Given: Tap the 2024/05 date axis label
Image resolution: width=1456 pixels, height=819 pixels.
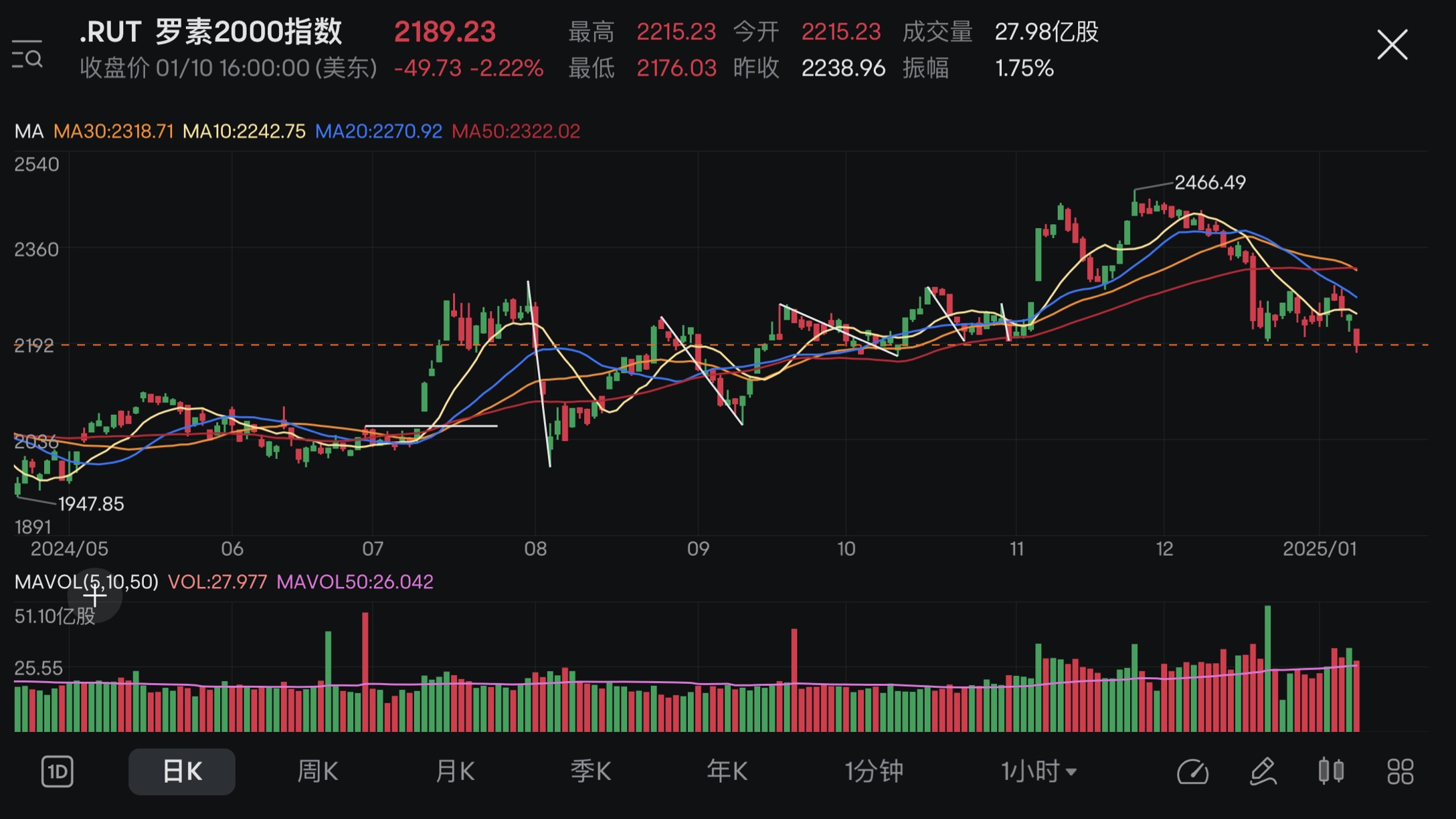Looking at the screenshot, I should (70, 549).
